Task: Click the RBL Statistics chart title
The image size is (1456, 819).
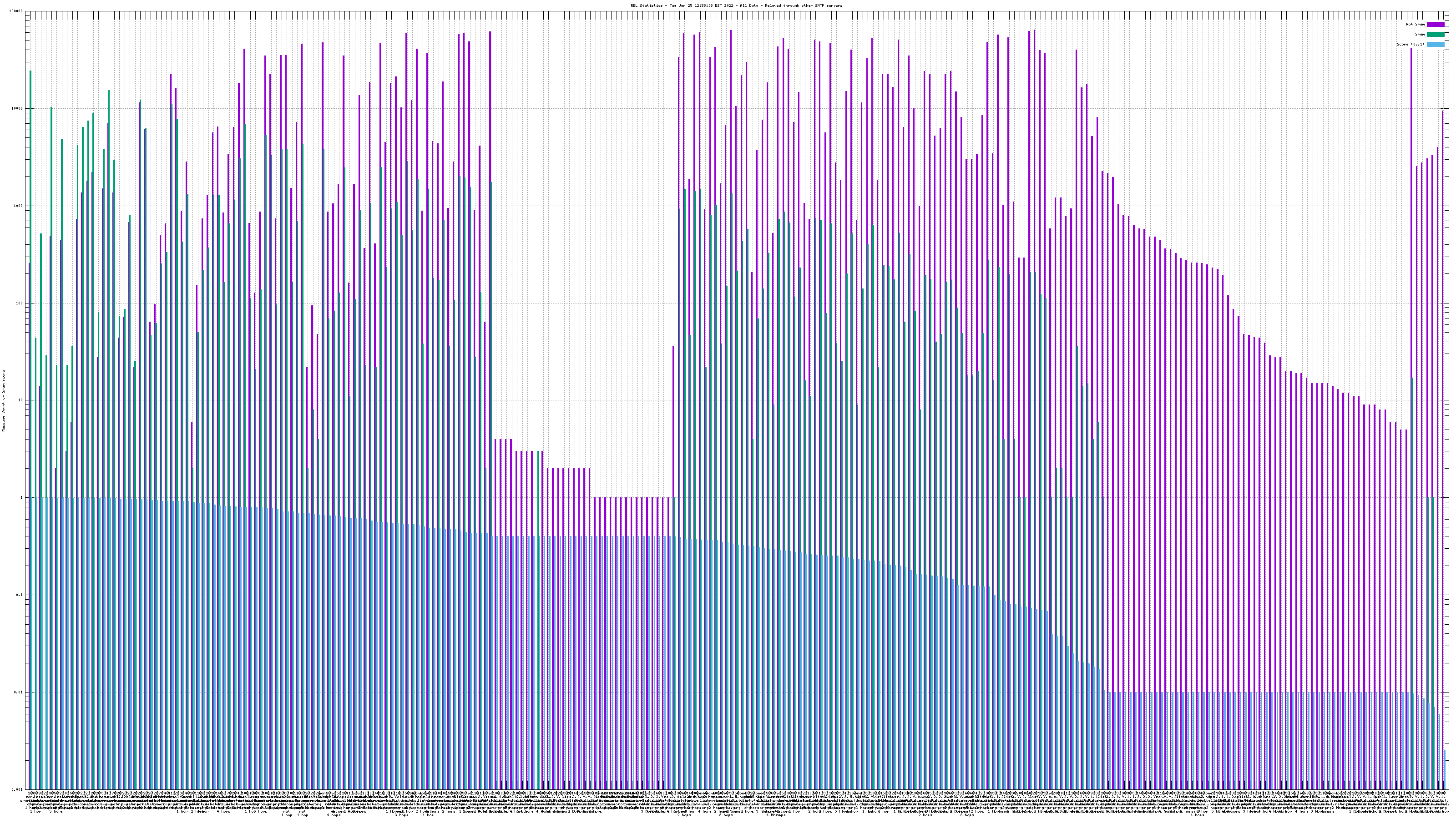Action: coord(736,5)
